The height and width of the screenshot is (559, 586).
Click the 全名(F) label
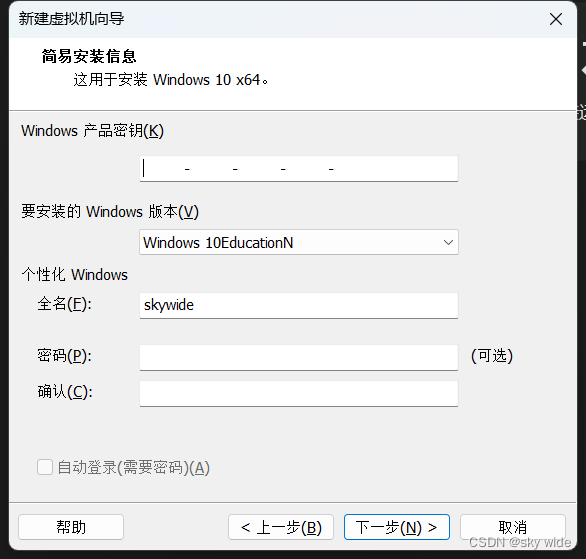coord(64,304)
